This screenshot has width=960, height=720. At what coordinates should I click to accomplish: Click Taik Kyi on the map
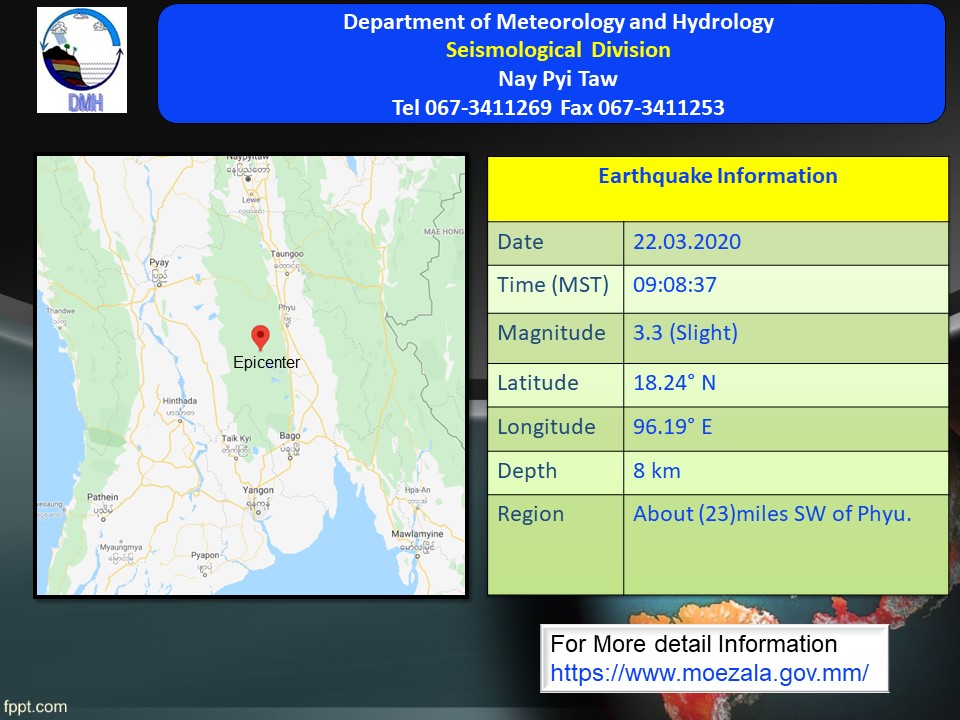coord(236,438)
